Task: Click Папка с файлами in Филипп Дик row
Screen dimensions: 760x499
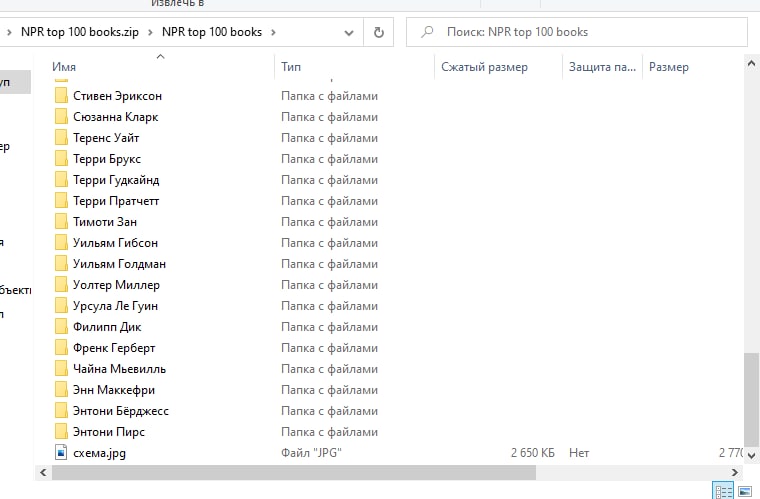Action: [x=329, y=327]
